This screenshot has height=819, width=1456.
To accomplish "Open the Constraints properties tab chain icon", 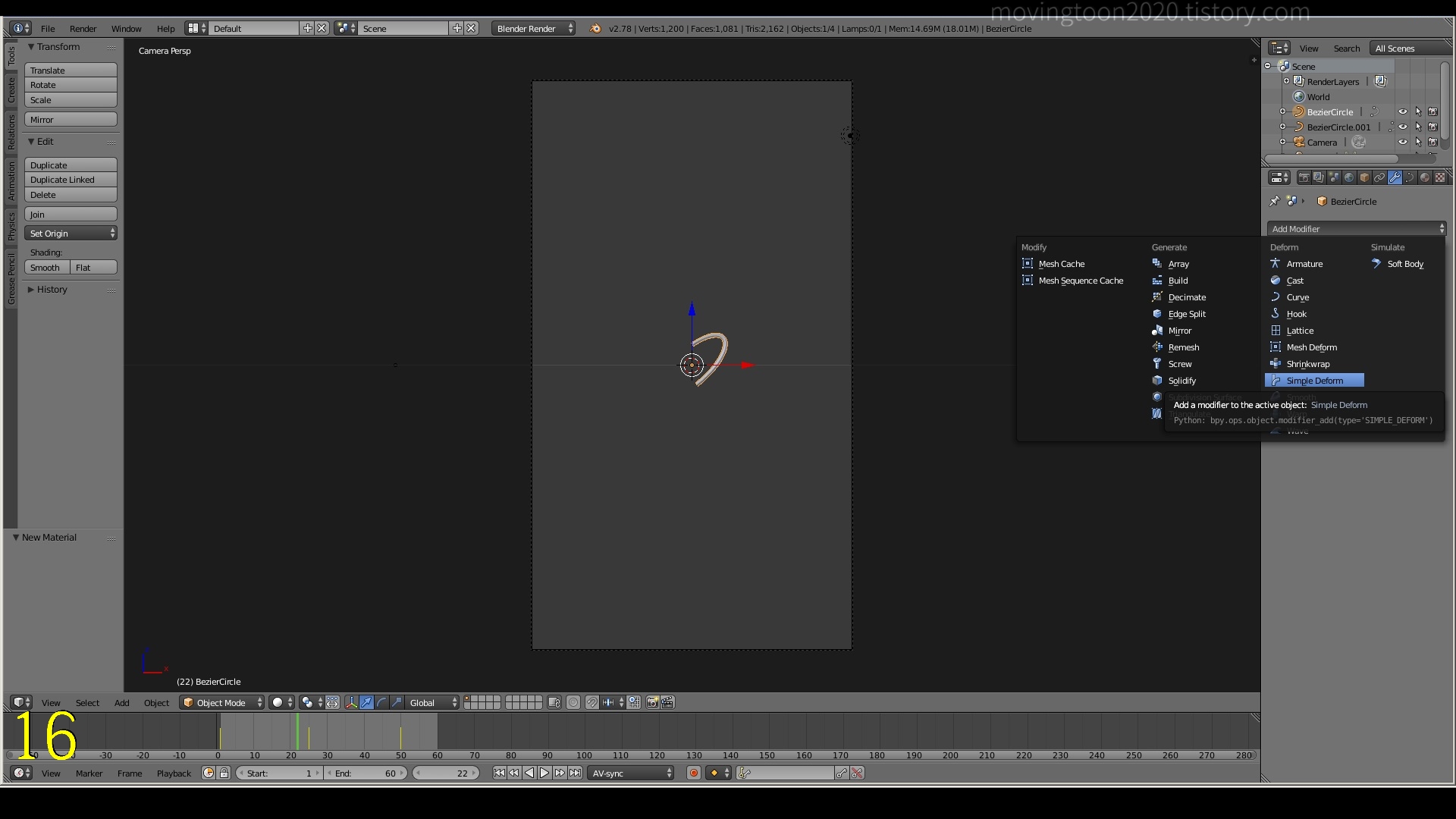I will pyautogui.click(x=1379, y=177).
